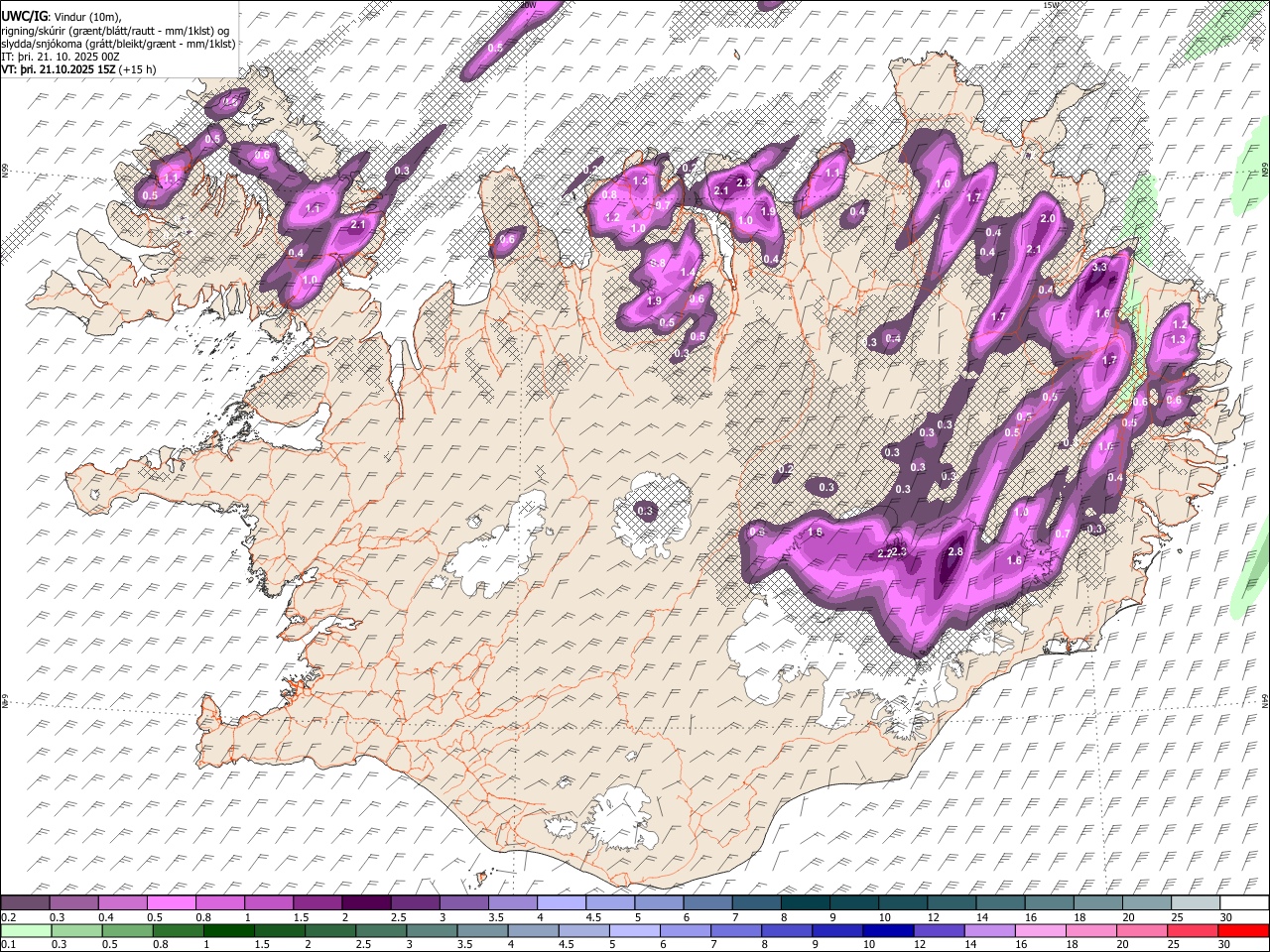The width and height of the screenshot is (1270, 952).
Task: Click the '14' label on rain legend row
Action: (x=970, y=944)
